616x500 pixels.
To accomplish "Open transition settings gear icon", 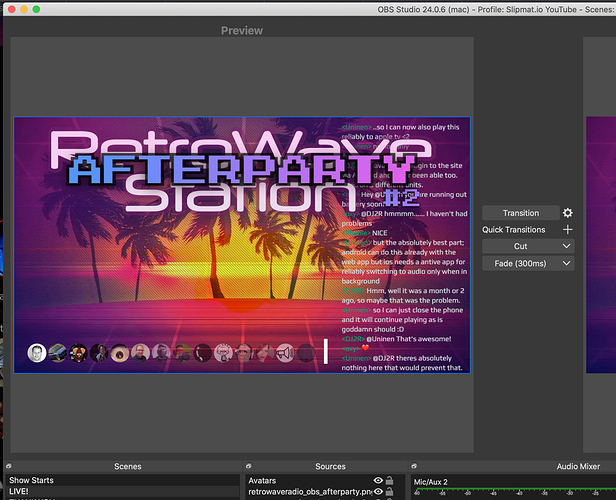I will (568, 213).
